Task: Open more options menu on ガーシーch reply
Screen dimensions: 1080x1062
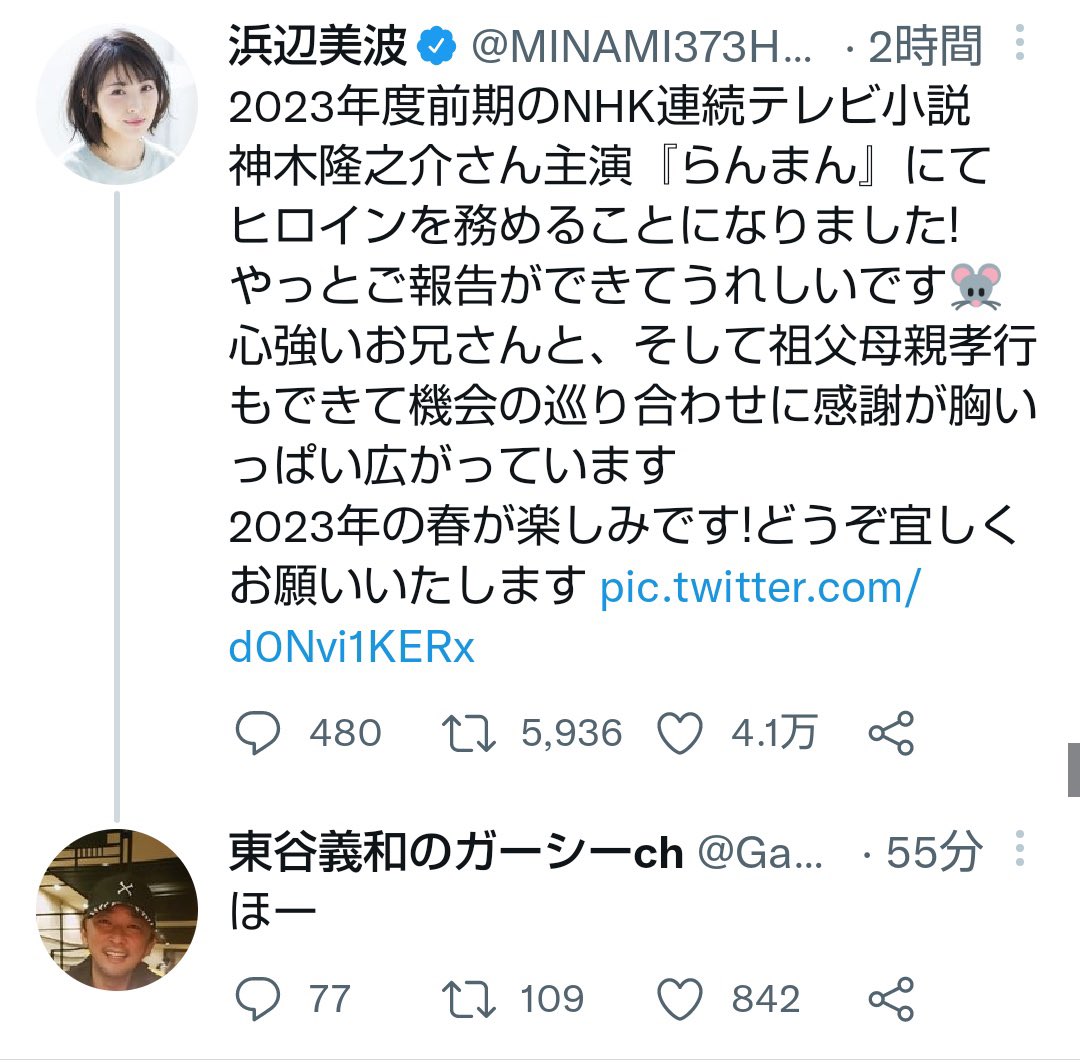Action: click(1020, 852)
